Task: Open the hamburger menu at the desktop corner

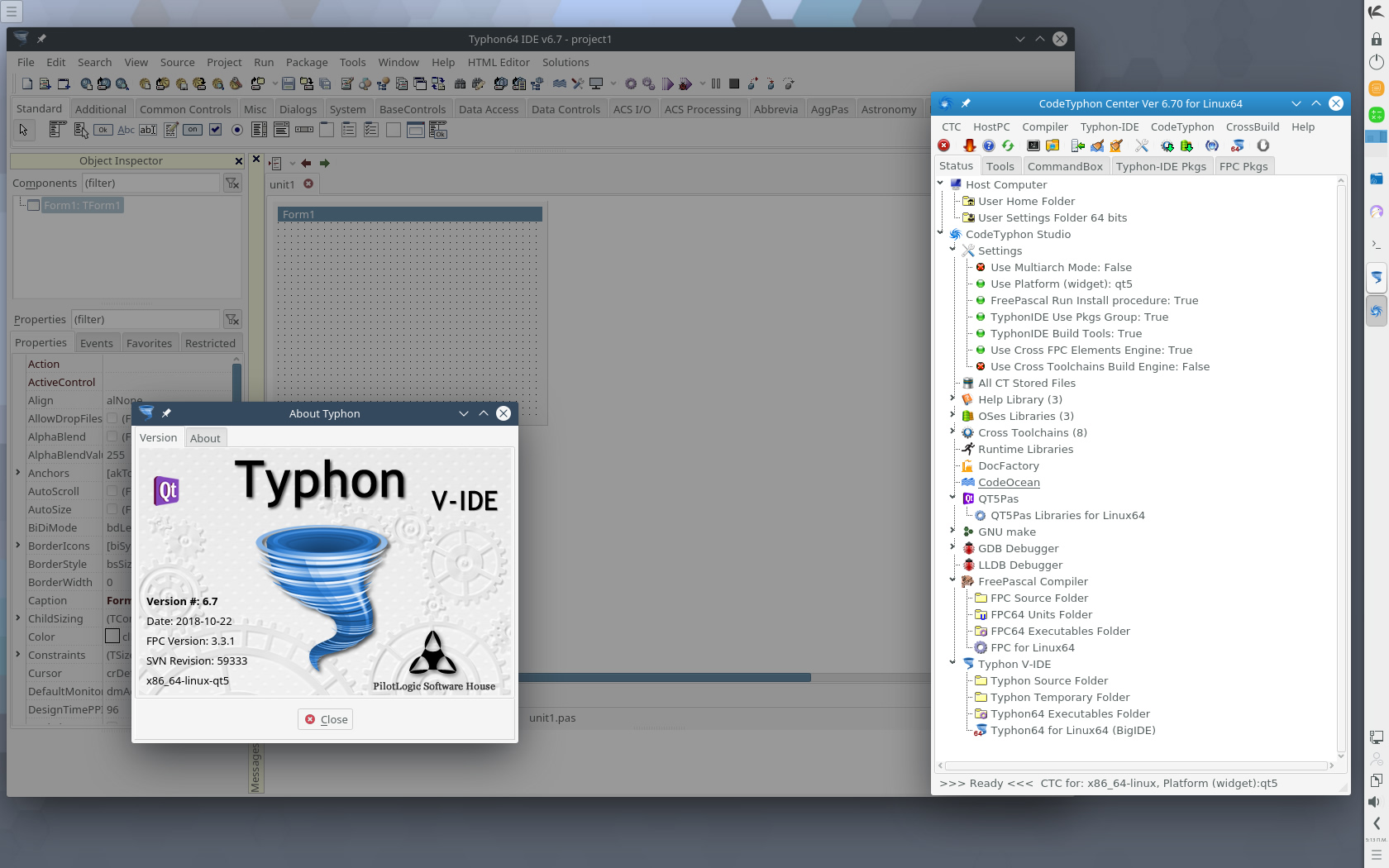Action: point(12,12)
